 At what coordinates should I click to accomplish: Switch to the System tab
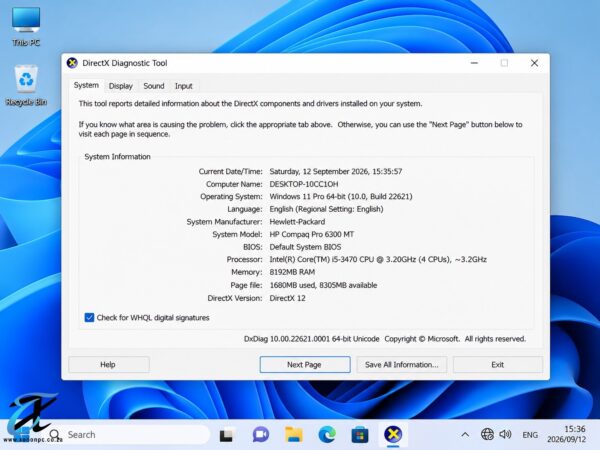click(x=86, y=85)
